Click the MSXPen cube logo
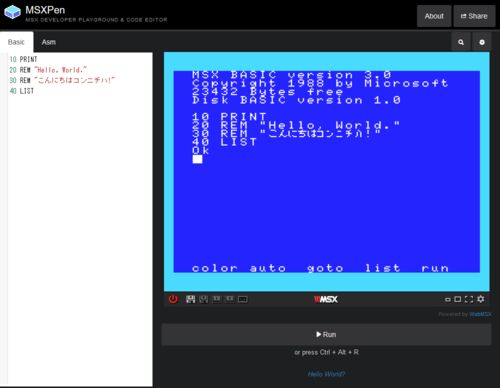500x388 pixels. tap(13, 13)
